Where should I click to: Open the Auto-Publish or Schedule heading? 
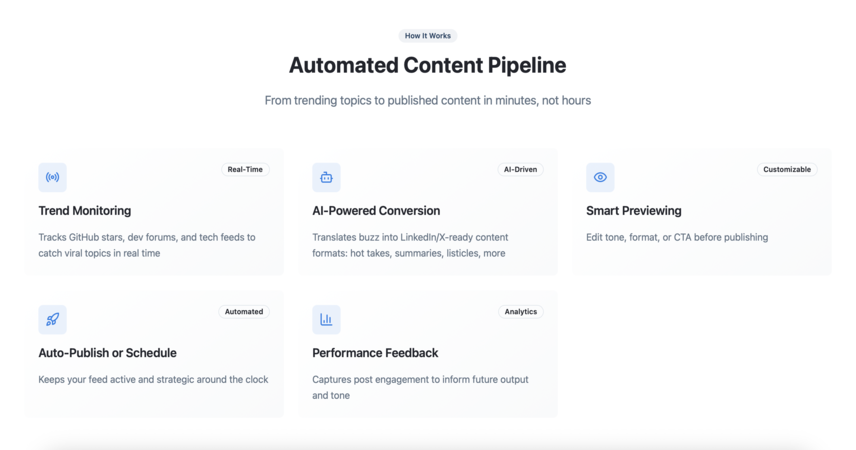108,353
